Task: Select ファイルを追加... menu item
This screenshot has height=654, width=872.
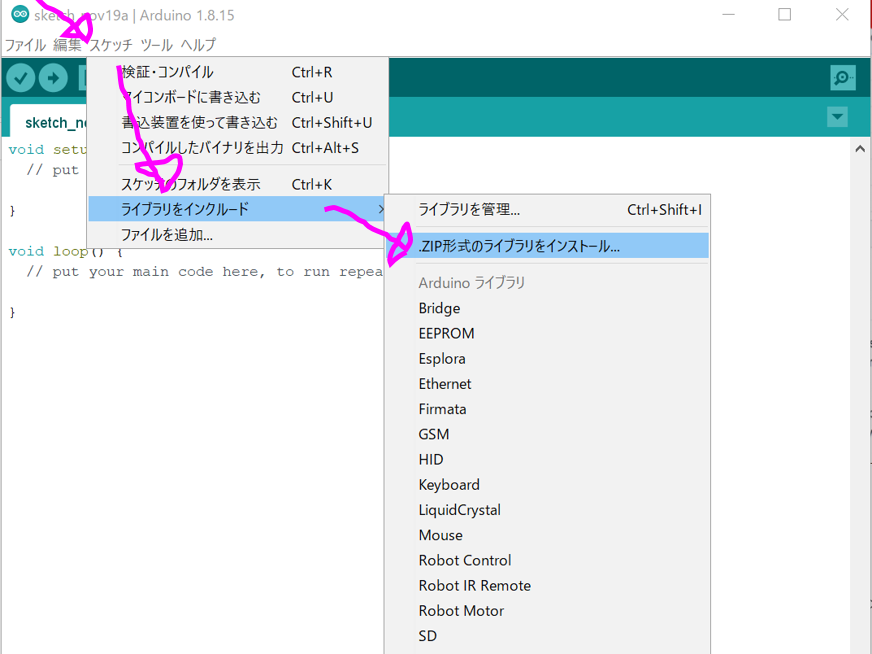Action: (167, 235)
